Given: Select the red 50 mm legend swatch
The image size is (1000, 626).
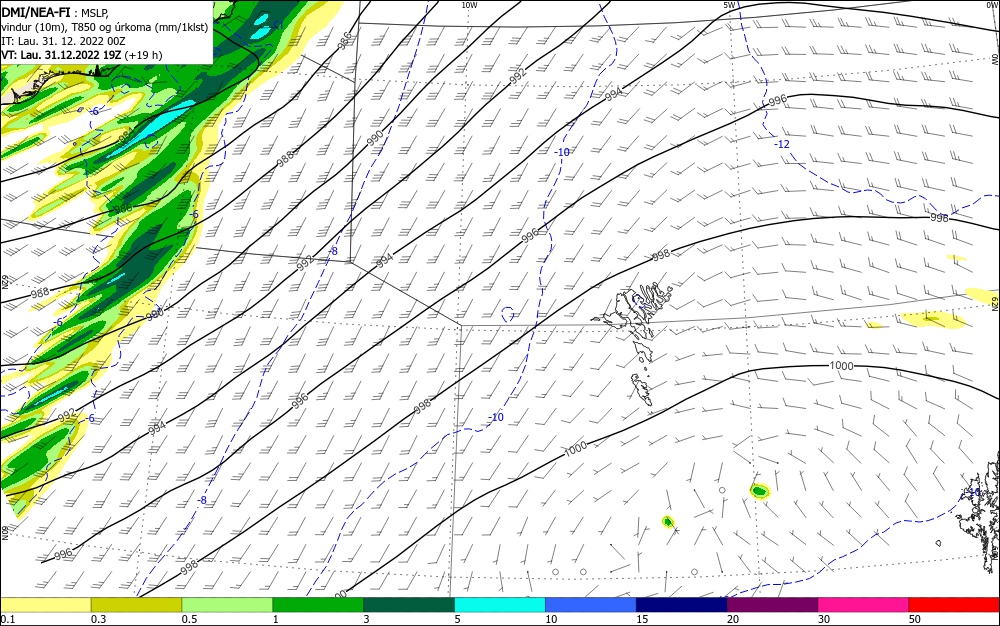Looking at the screenshot, I should pyautogui.click(x=954, y=605).
